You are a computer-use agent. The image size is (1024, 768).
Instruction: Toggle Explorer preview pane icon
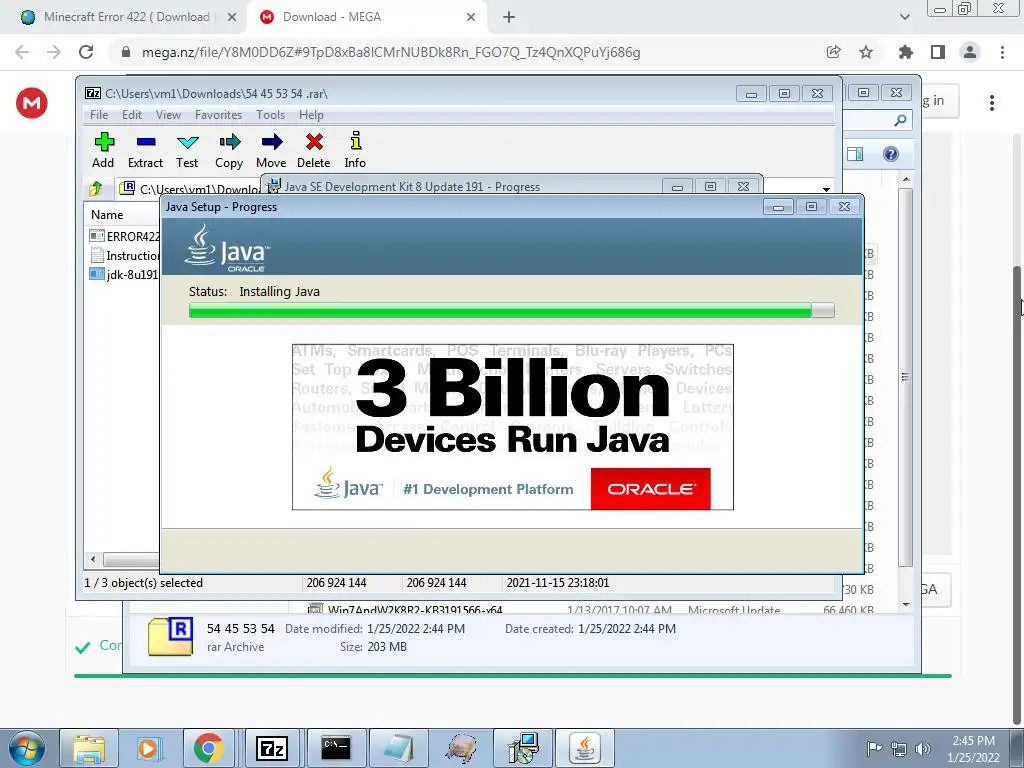855,154
